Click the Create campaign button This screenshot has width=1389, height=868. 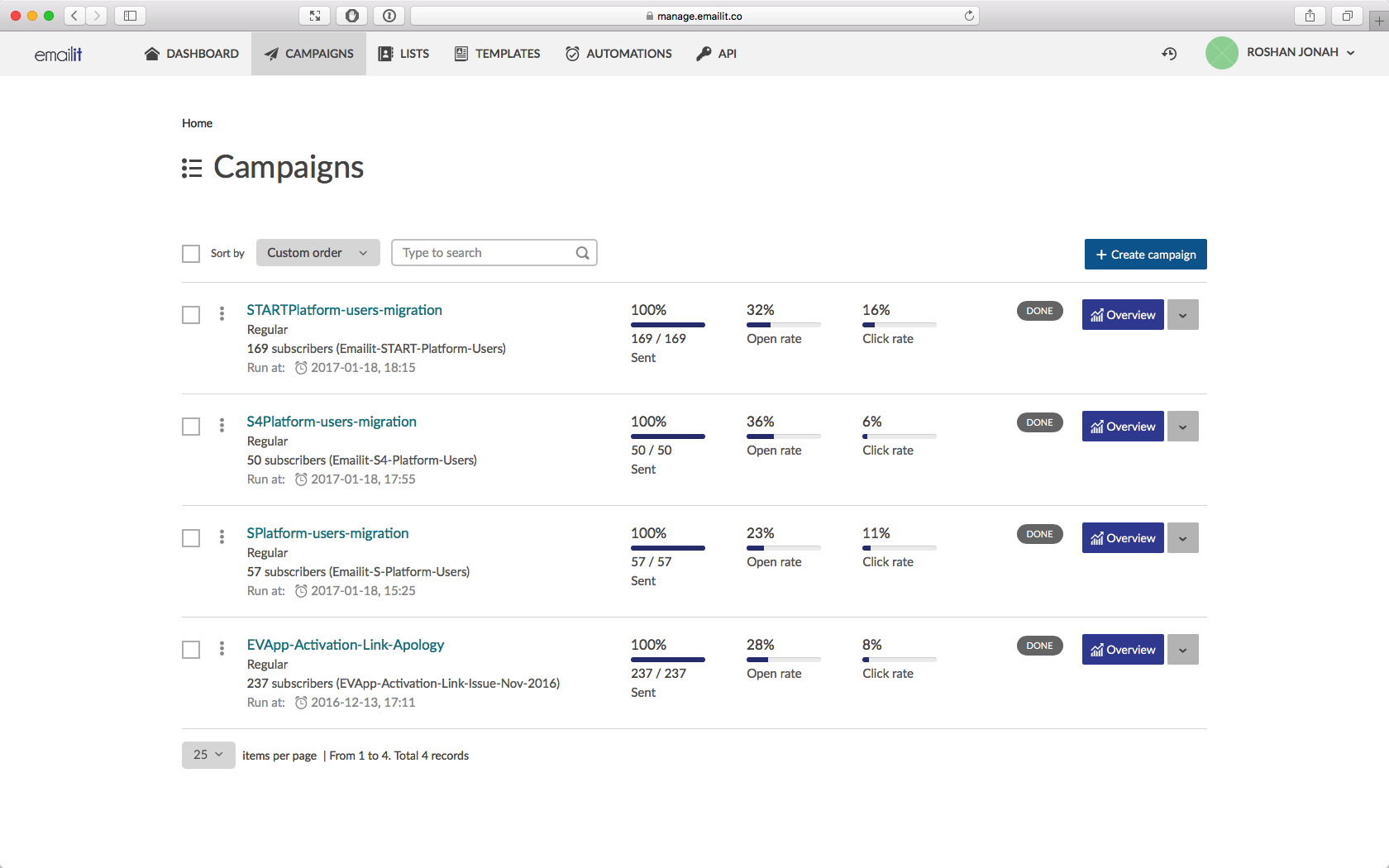point(1145,254)
